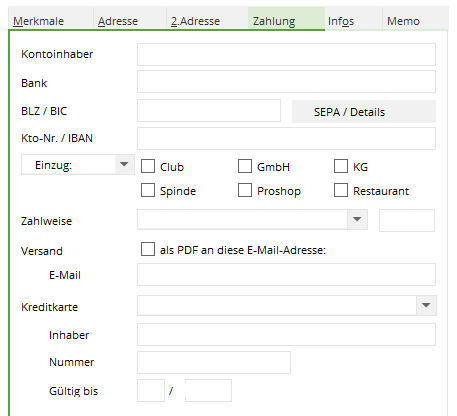Select the BLZ / BIC text field
The image size is (457, 416).
[x=209, y=110]
